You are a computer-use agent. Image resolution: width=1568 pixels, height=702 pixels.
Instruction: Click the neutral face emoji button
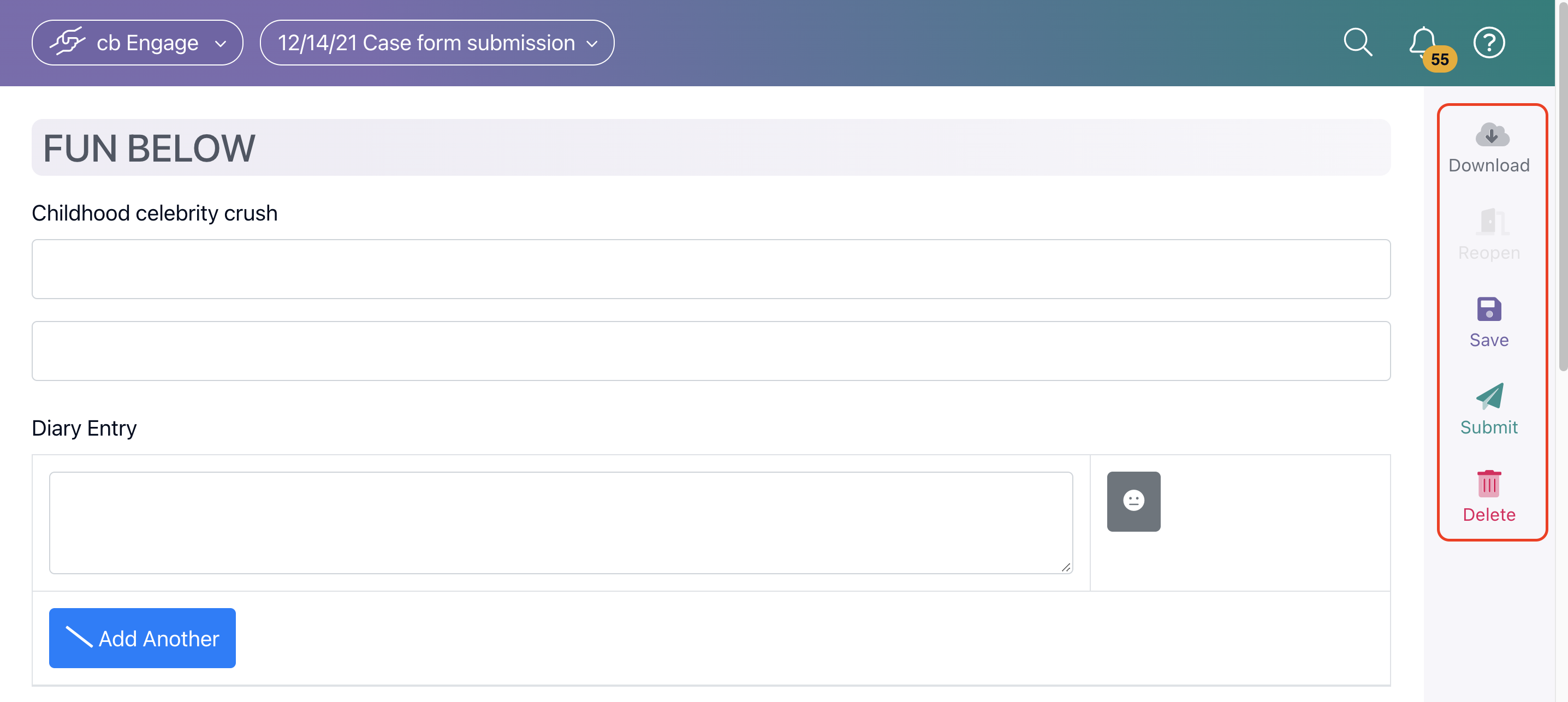coord(1133,501)
